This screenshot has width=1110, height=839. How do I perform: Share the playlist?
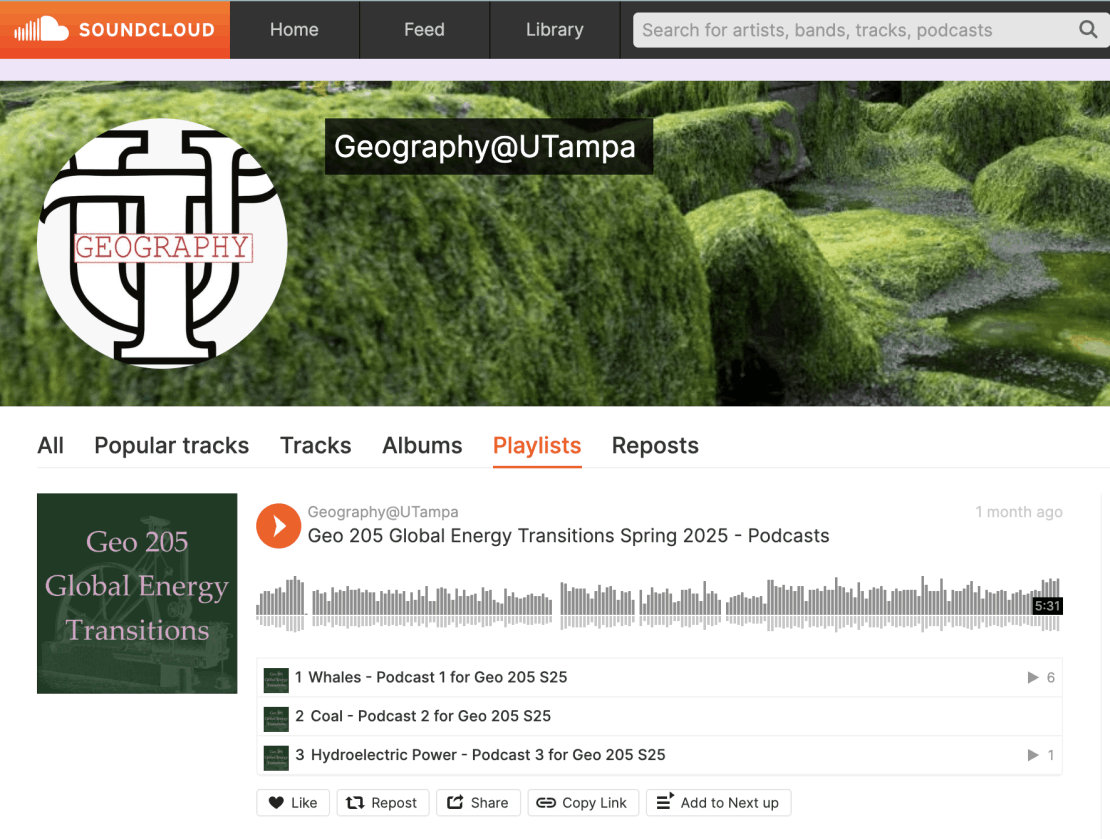click(478, 803)
